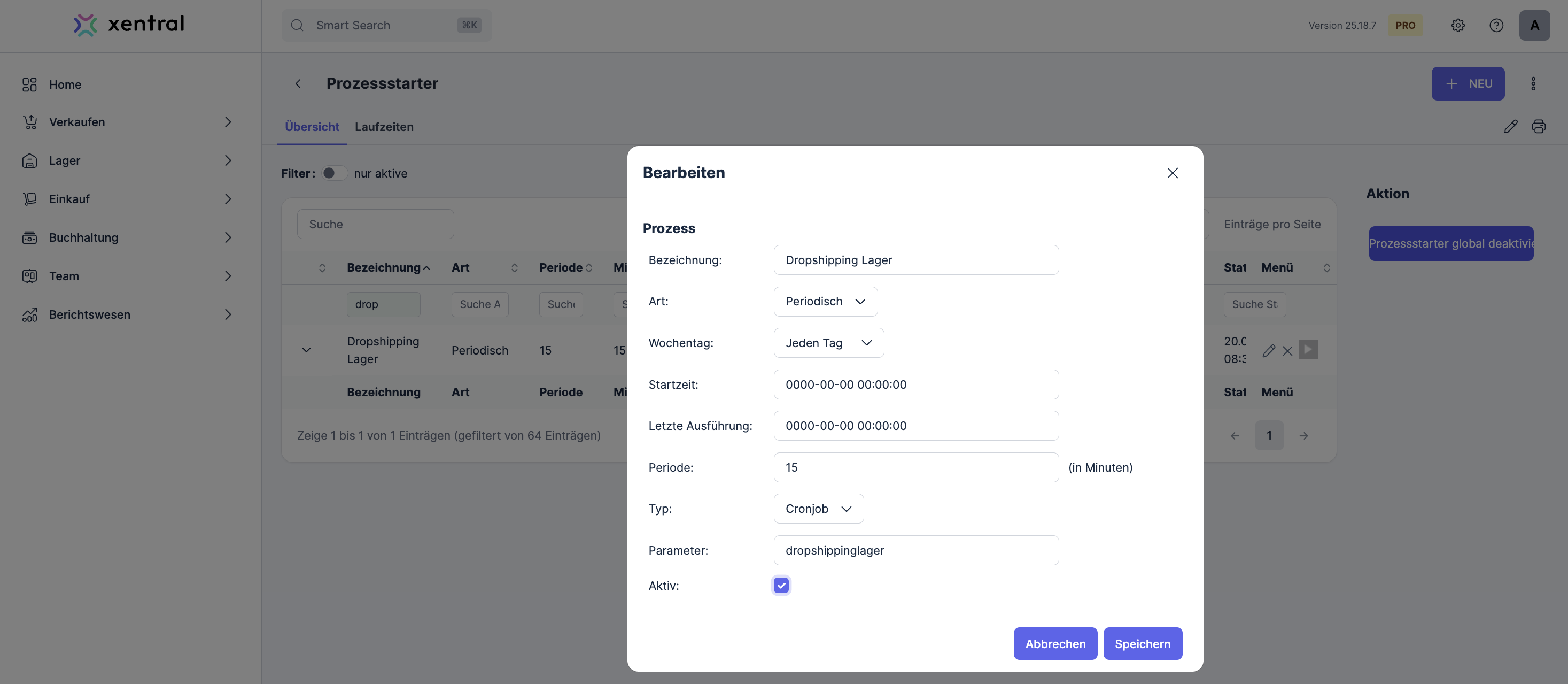The height and width of the screenshot is (684, 1568).
Task: Click the print icon
Action: 1538,126
